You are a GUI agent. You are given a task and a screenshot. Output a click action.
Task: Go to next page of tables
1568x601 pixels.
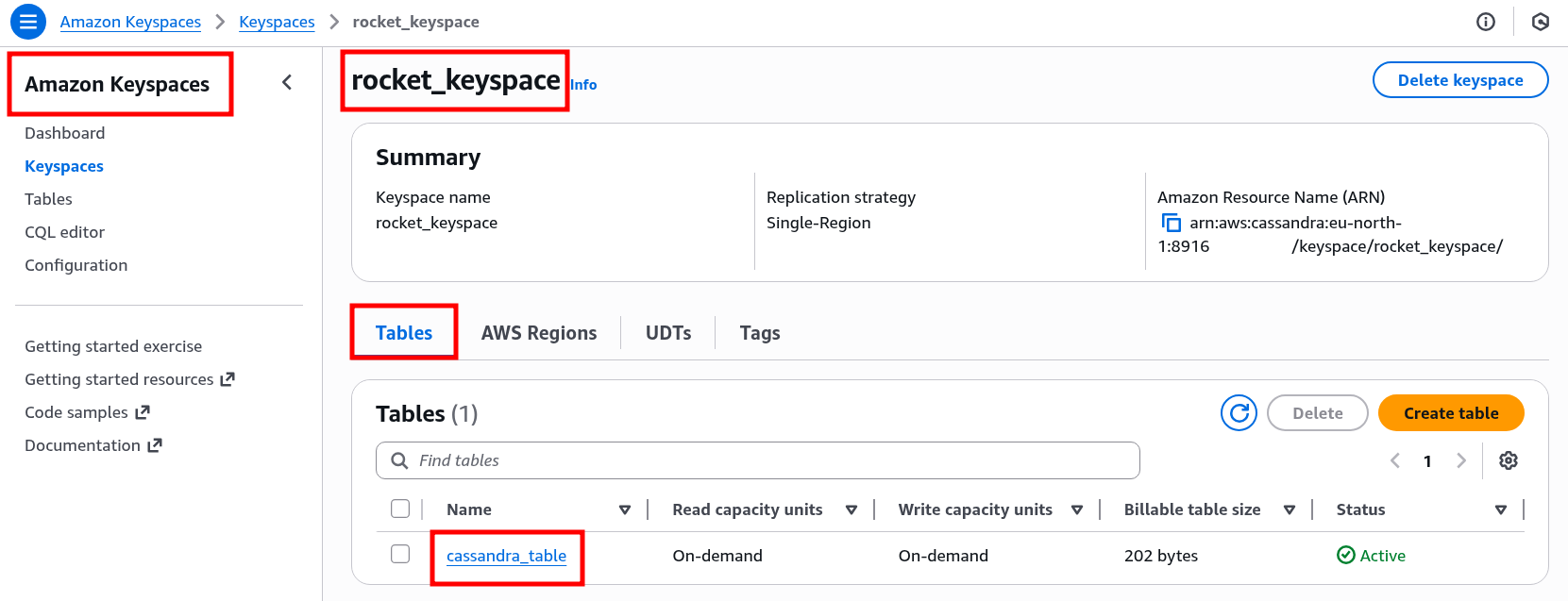(1461, 460)
